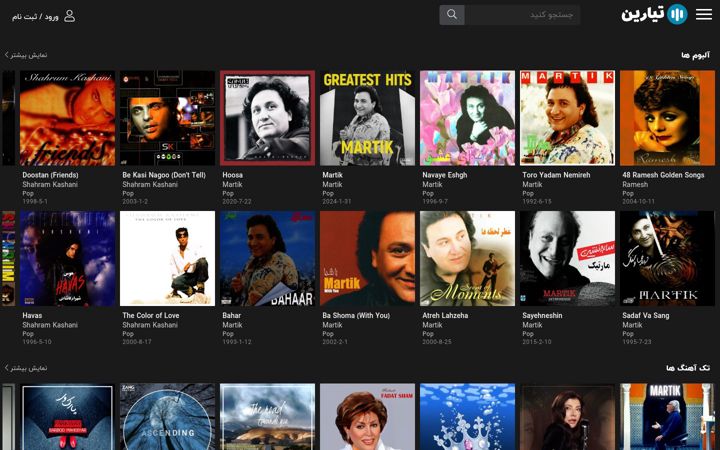Click the Sadaf Va Sang title
720x450 pixels.
point(646,315)
